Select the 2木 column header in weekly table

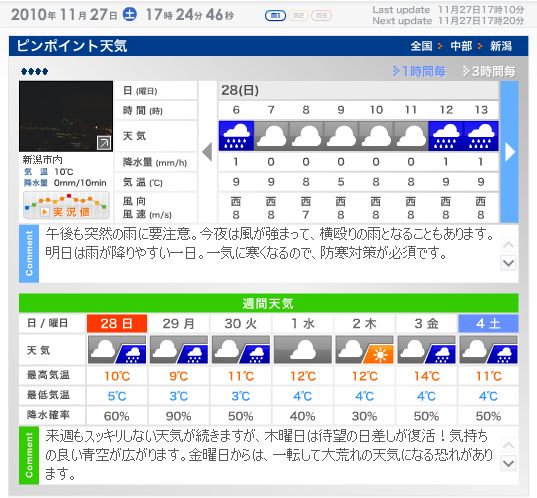pos(365,323)
